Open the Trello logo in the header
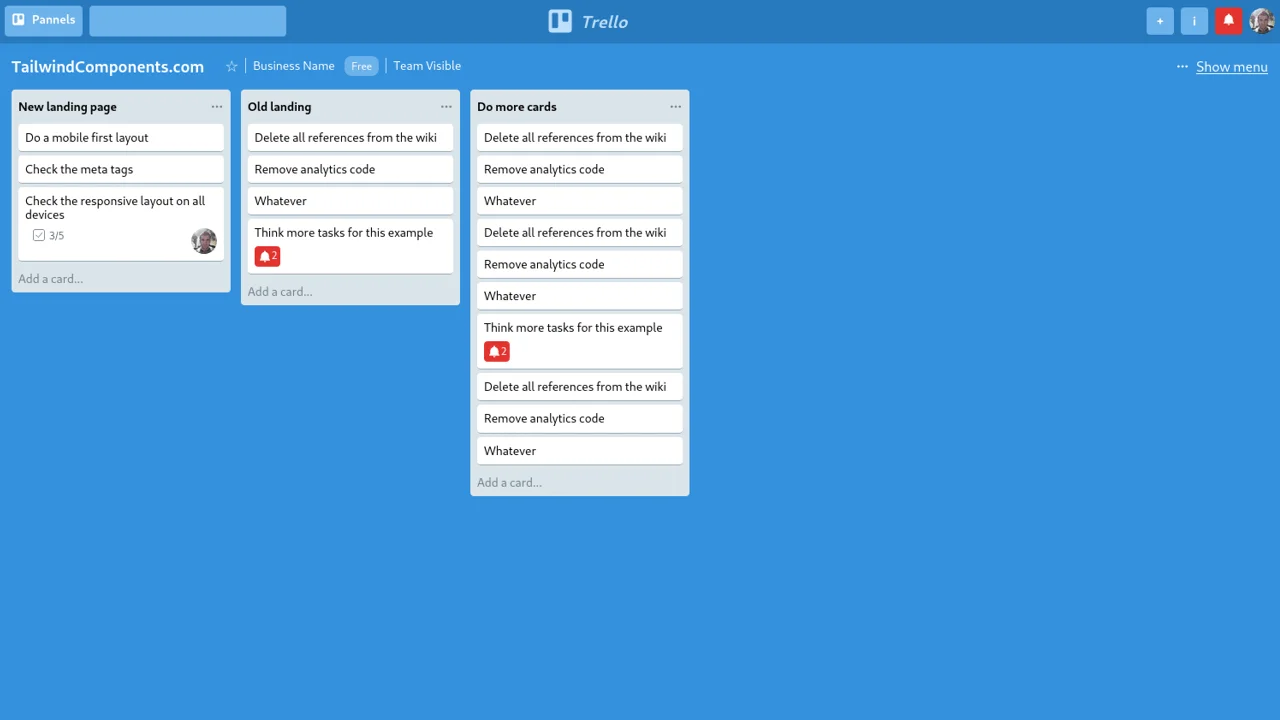The image size is (1280, 720). point(587,21)
